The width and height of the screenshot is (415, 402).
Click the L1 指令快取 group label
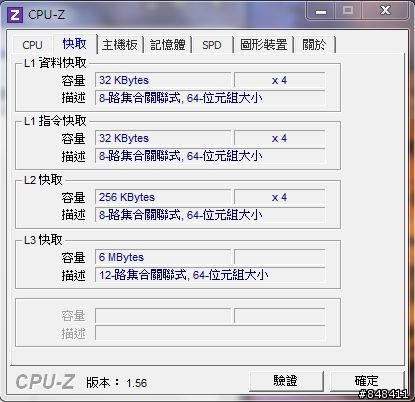pyautogui.click(x=55, y=121)
